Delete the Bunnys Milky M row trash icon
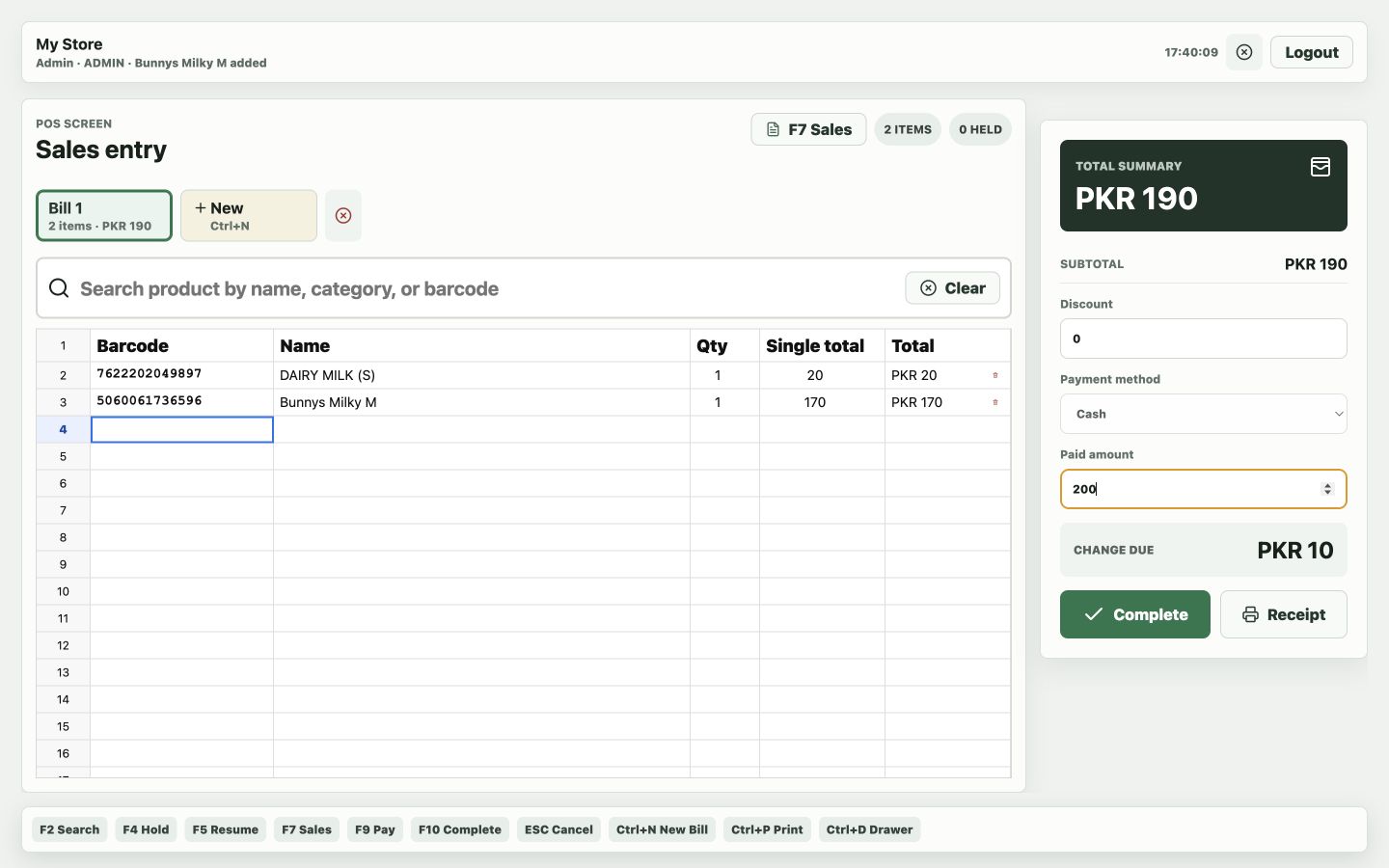This screenshot has width=1389, height=868. pyautogui.click(x=995, y=402)
